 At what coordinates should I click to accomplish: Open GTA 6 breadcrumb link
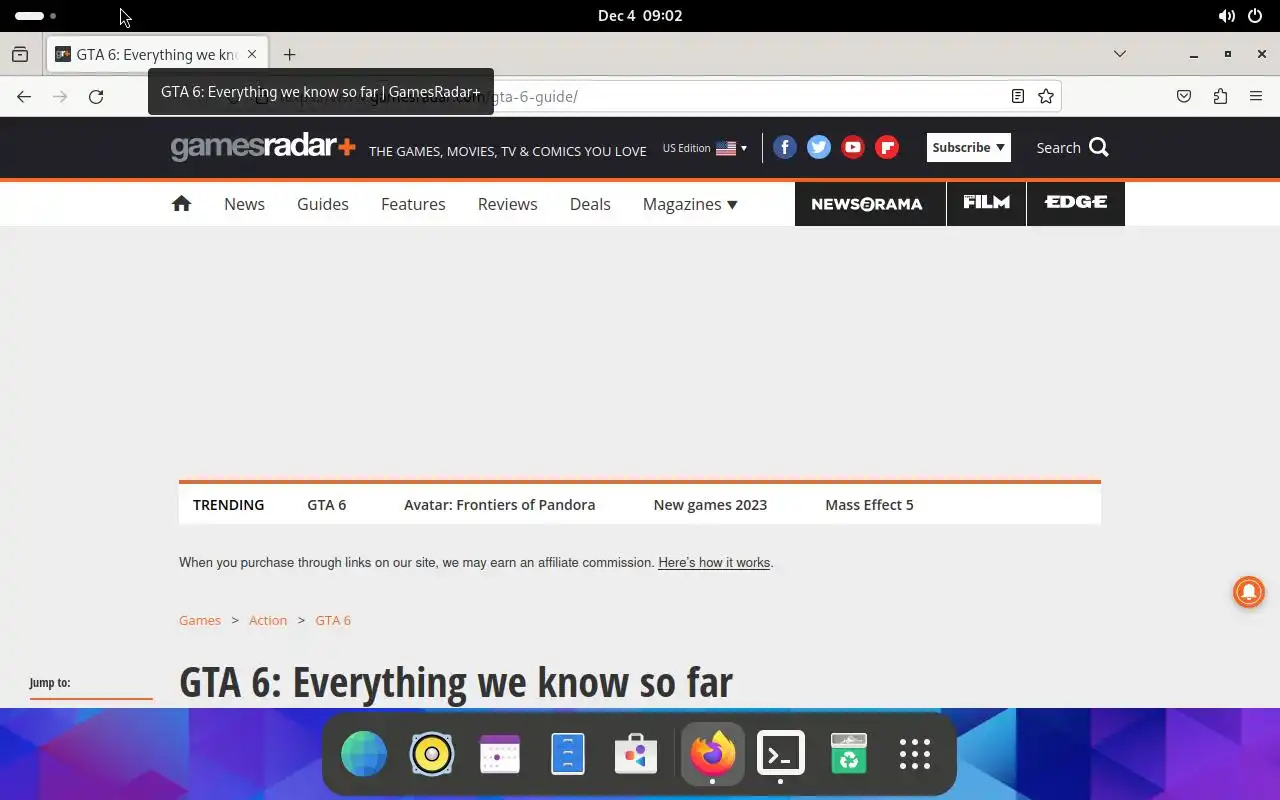click(x=333, y=620)
